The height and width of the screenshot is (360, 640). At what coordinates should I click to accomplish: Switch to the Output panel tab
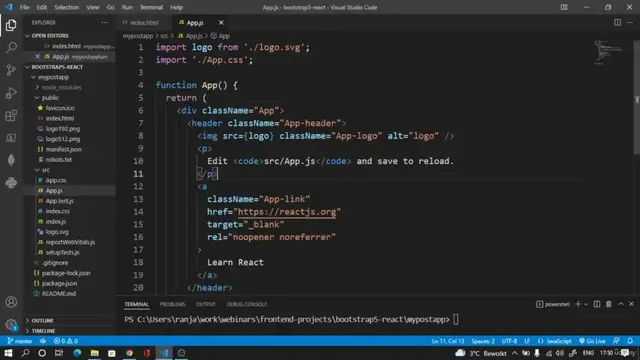[x=206, y=304]
